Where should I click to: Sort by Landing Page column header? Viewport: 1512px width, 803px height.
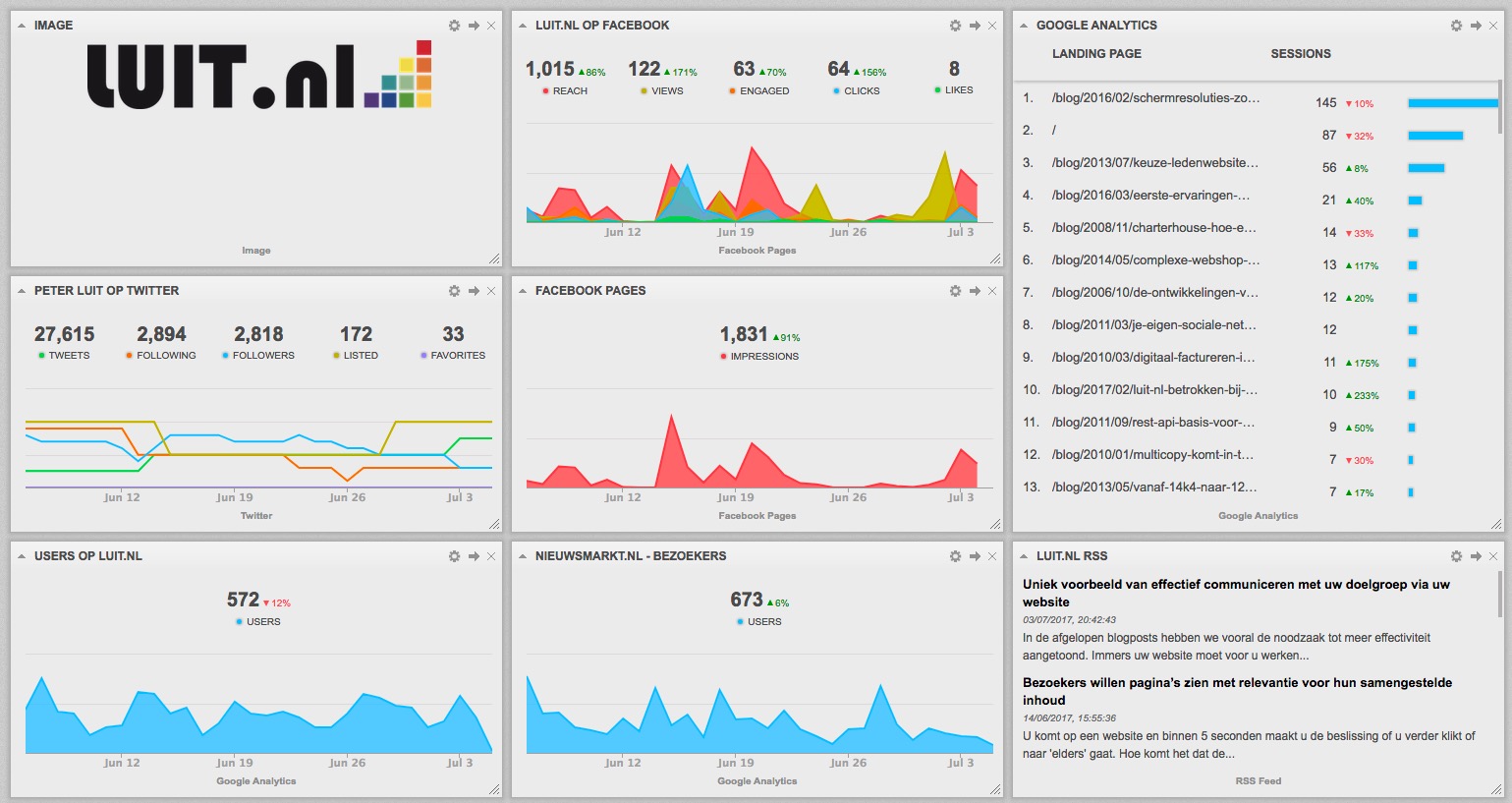[x=1096, y=54]
